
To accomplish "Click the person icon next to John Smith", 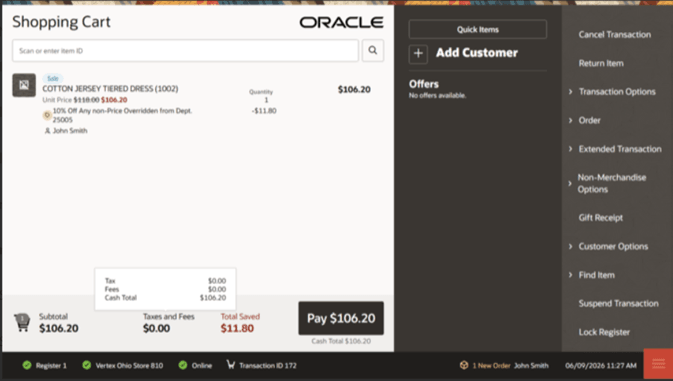I will click(47, 131).
